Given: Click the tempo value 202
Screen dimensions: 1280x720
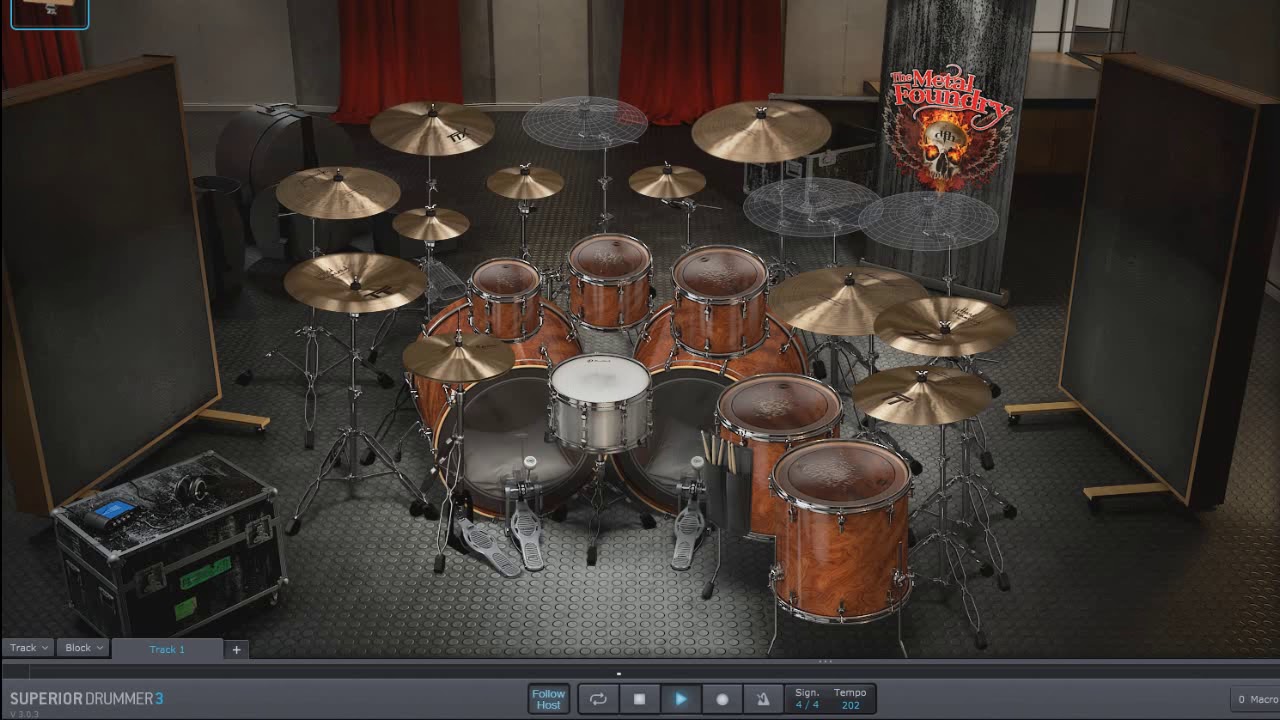Looking at the screenshot, I should coord(850,705).
